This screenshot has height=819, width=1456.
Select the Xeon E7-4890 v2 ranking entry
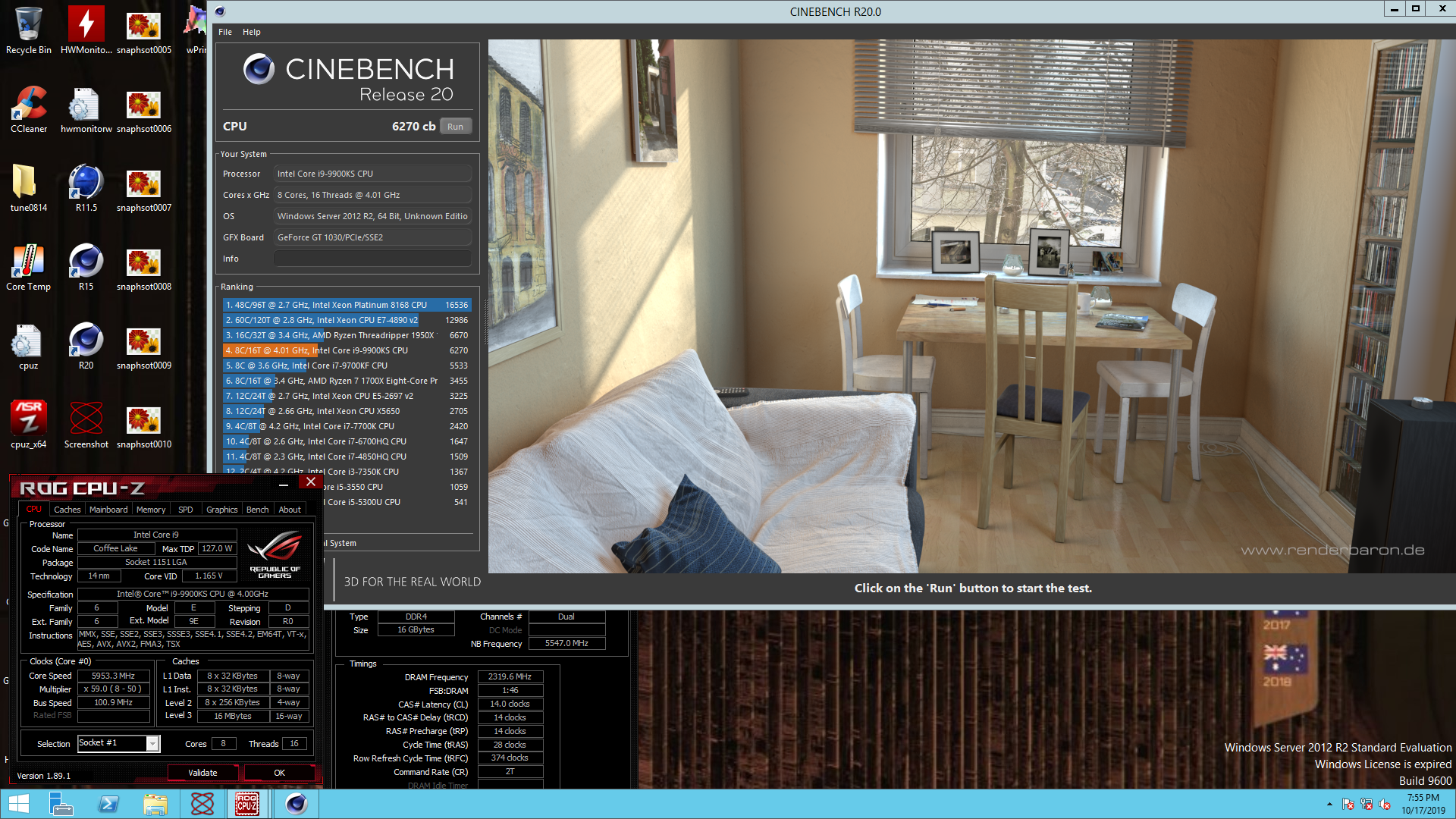pyautogui.click(x=347, y=320)
